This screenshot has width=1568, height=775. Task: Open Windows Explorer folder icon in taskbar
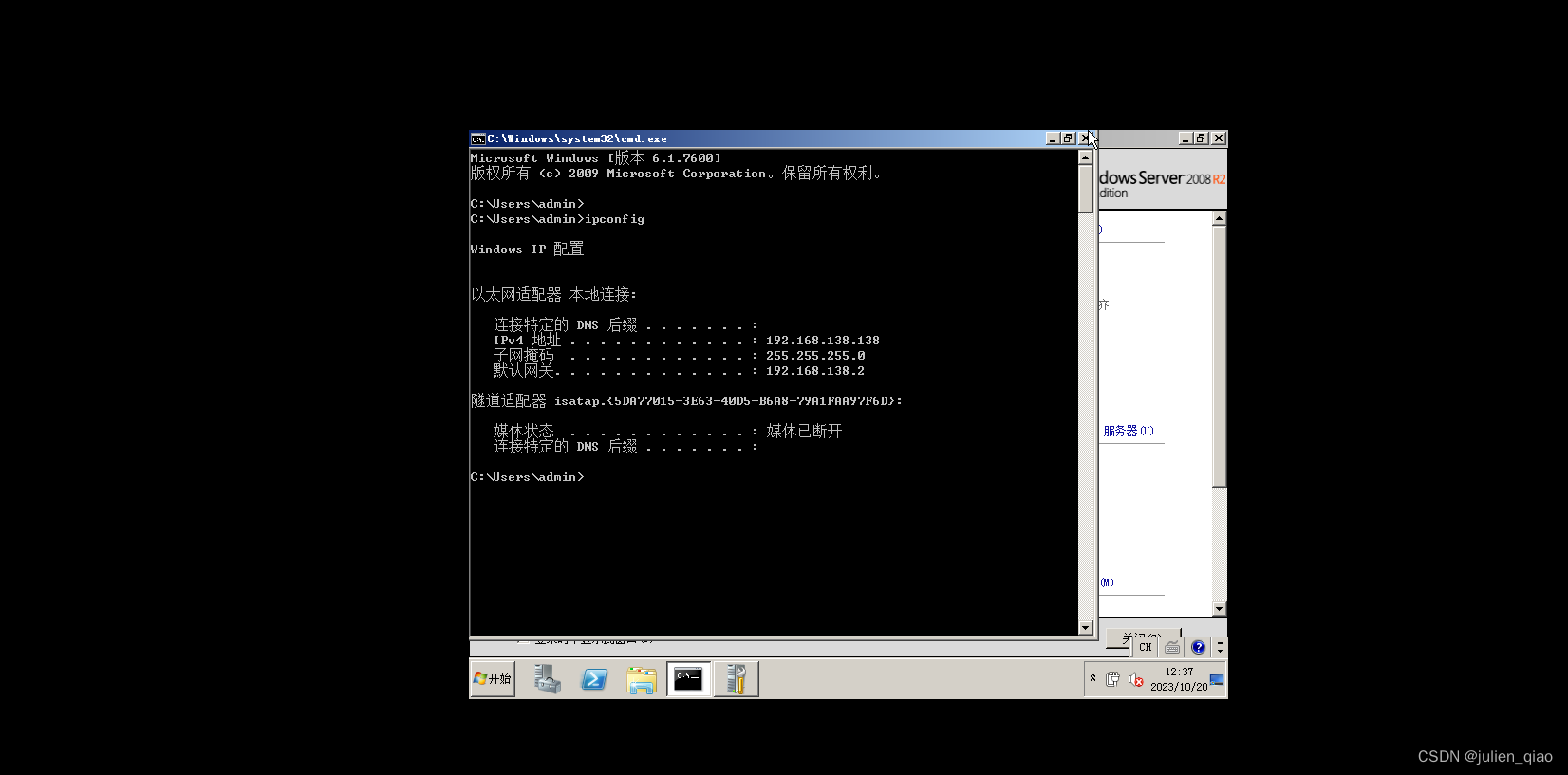click(x=642, y=679)
